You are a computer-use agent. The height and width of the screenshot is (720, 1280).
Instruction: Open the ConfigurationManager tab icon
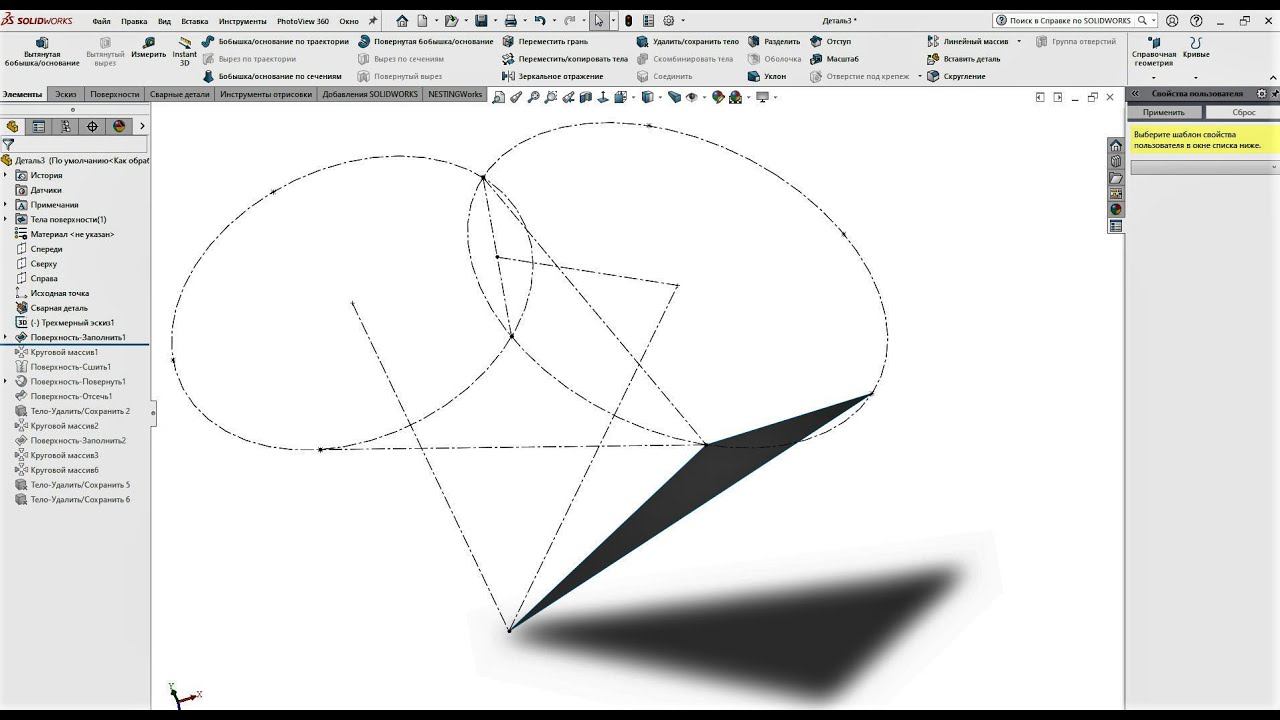[x=66, y=126]
